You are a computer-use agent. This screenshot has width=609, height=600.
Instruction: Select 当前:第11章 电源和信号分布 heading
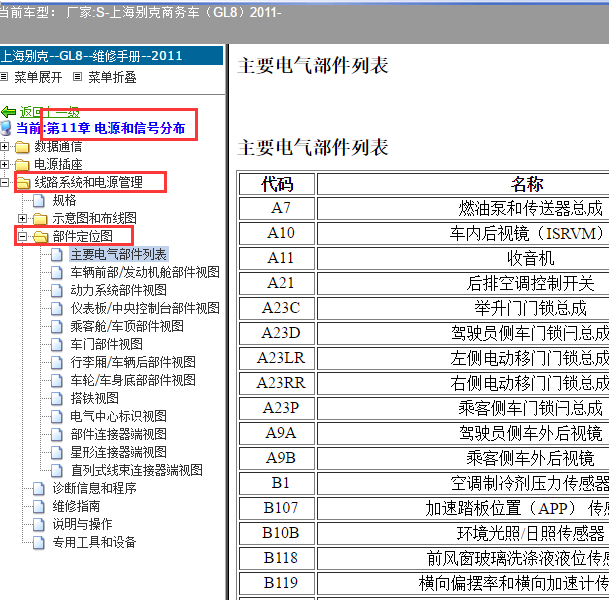pyautogui.click(x=100, y=128)
